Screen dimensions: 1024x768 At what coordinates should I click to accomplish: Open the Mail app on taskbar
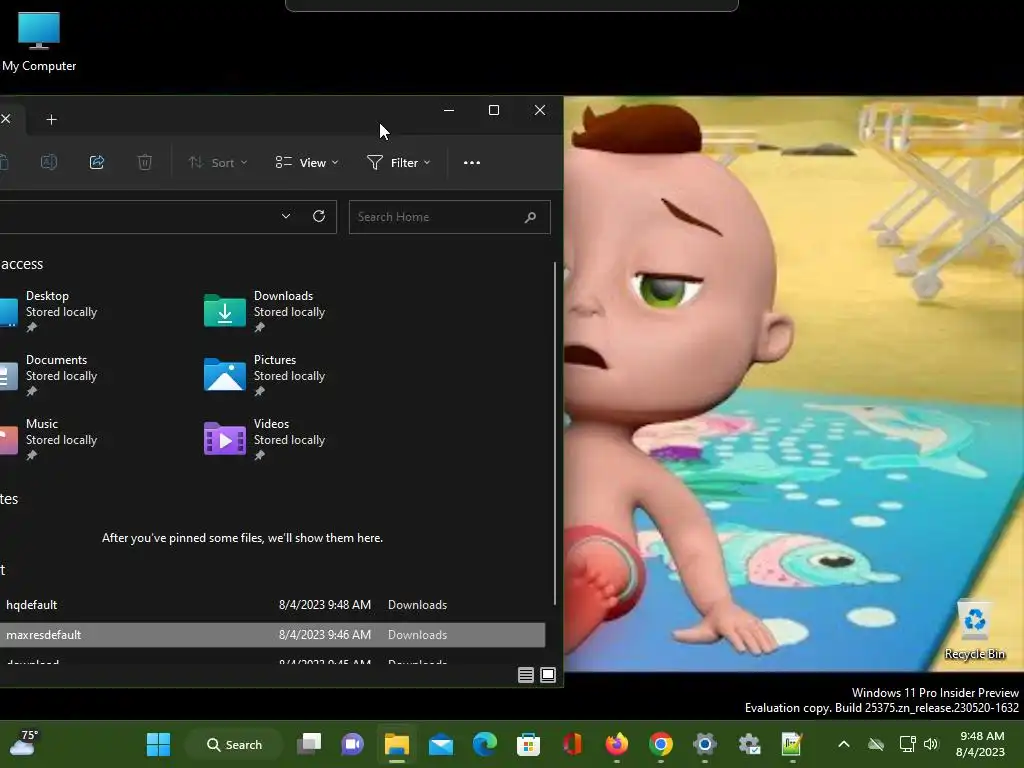[x=441, y=744]
